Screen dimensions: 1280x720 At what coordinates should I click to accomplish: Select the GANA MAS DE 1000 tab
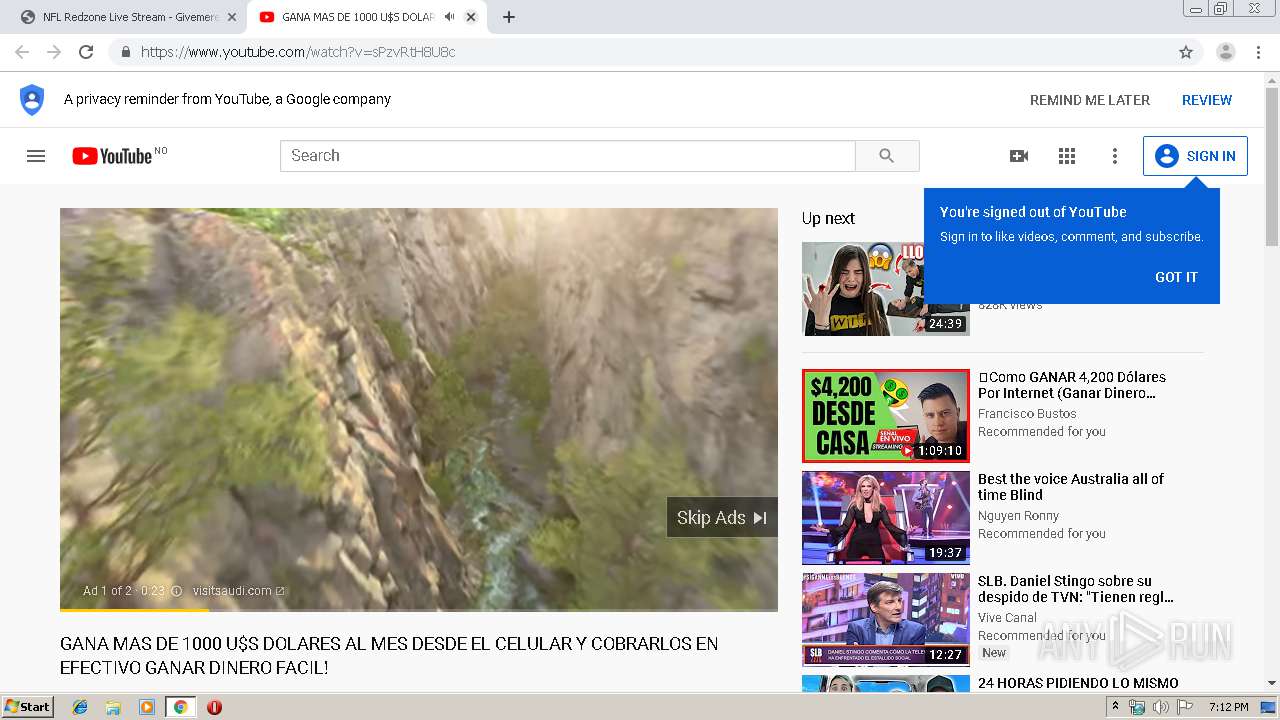pyautogui.click(x=366, y=17)
